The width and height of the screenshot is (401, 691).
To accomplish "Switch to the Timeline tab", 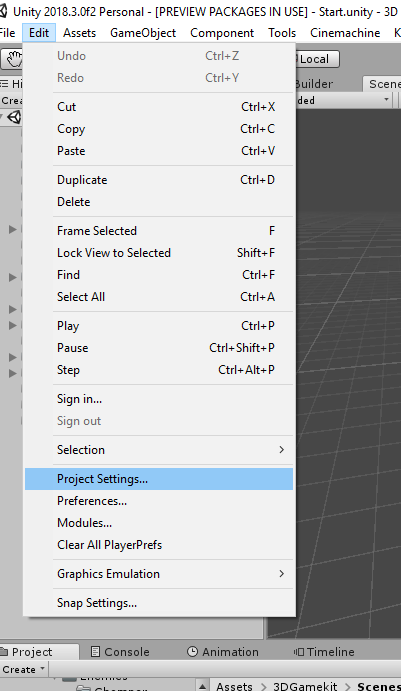I will tap(324, 652).
